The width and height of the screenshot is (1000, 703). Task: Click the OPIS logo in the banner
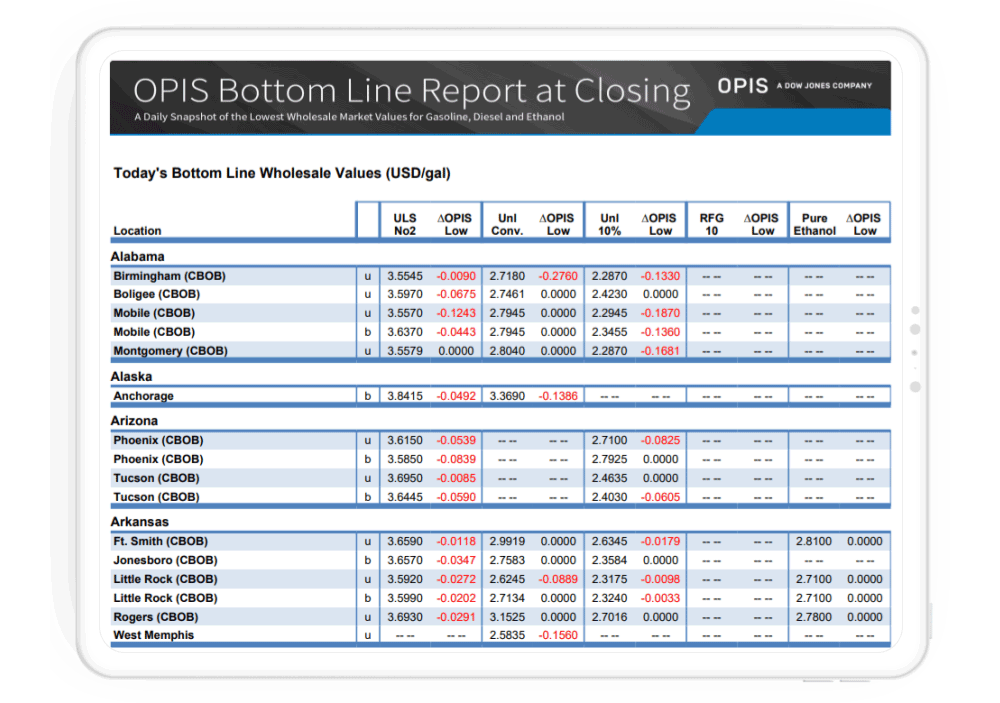pyautogui.click(x=742, y=85)
